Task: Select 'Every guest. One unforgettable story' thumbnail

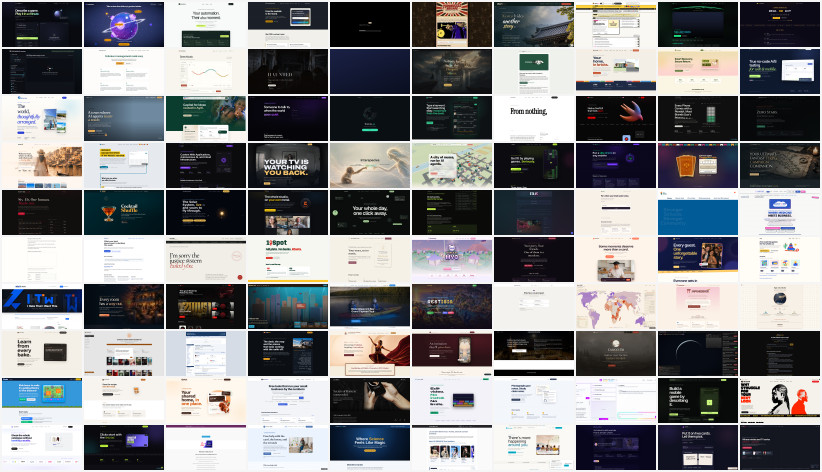Action: pos(698,260)
